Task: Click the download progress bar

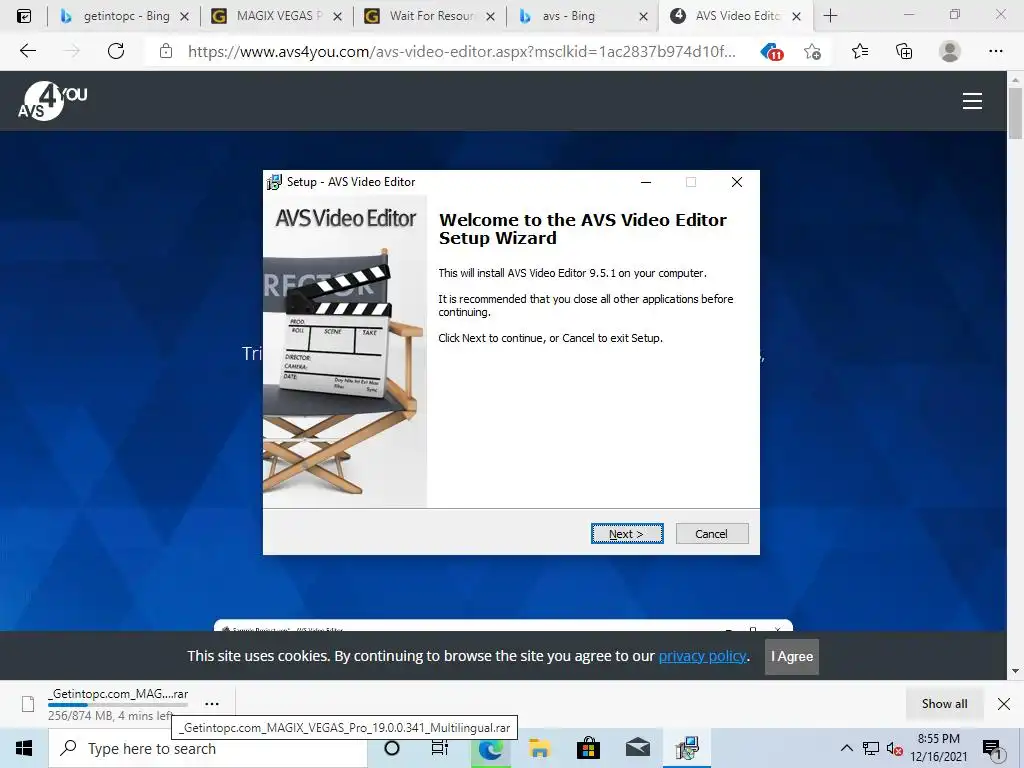Action: tap(118, 705)
